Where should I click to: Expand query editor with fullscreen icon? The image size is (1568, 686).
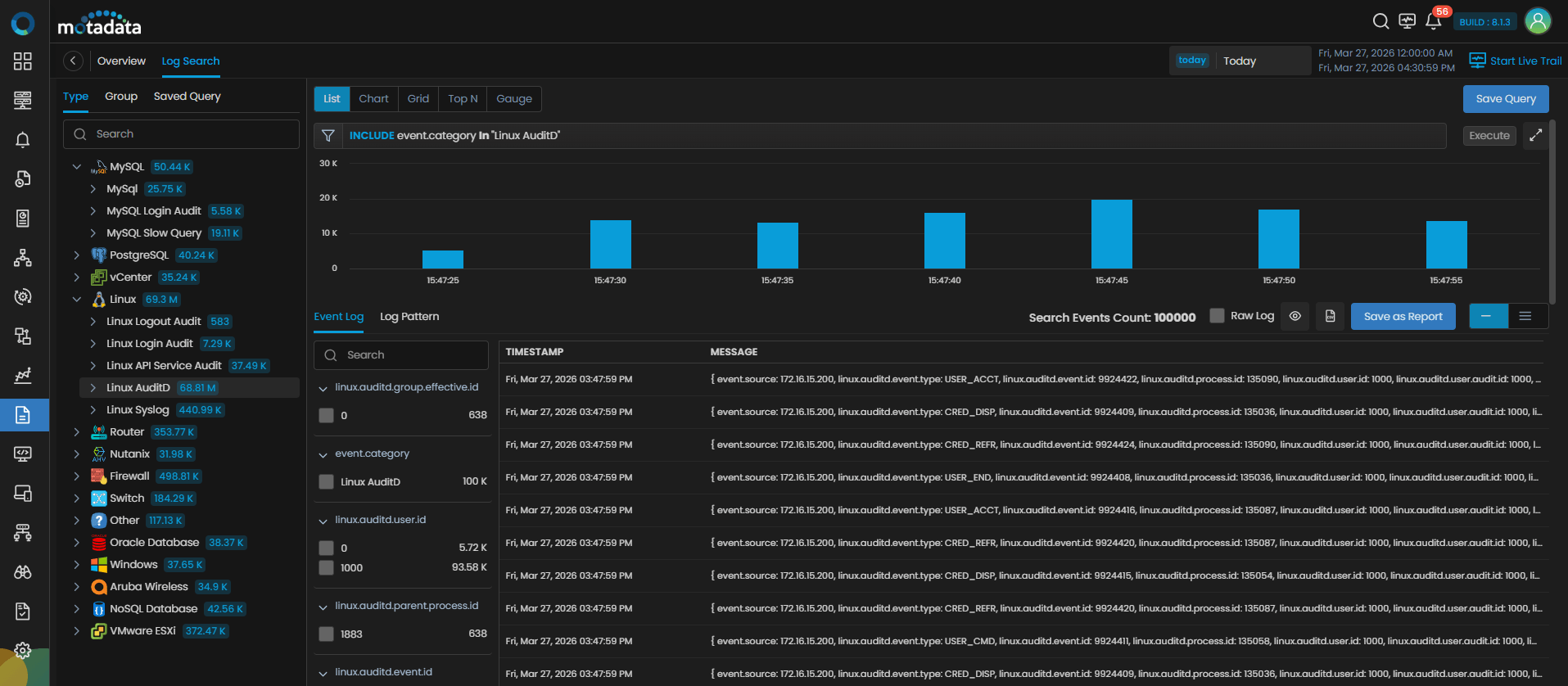(1535, 136)
